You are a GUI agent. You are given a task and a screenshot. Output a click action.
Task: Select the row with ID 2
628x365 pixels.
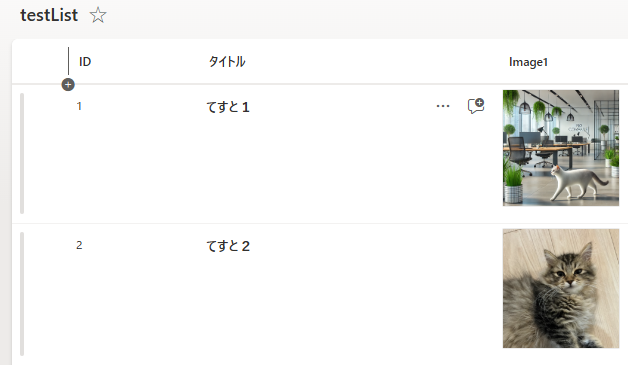(79, 245)
